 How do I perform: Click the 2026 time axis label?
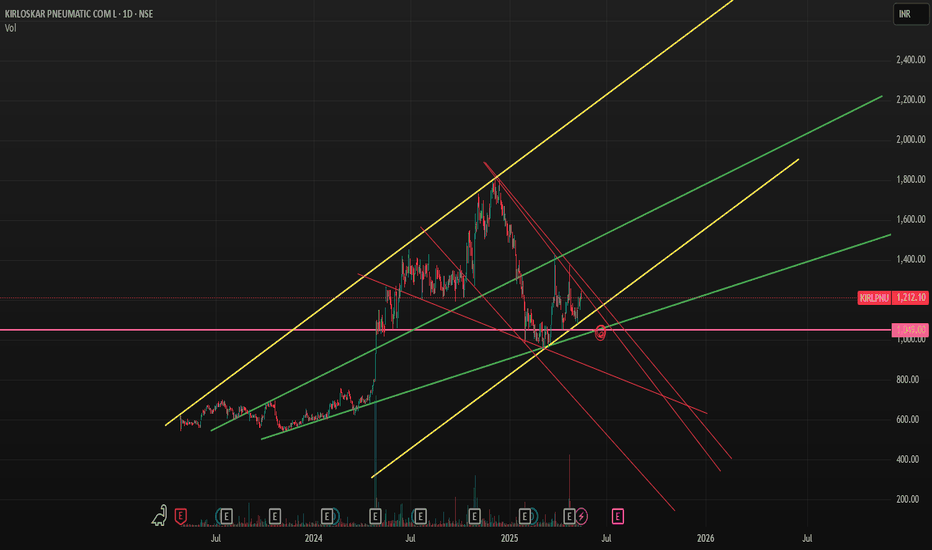point(705,538)
